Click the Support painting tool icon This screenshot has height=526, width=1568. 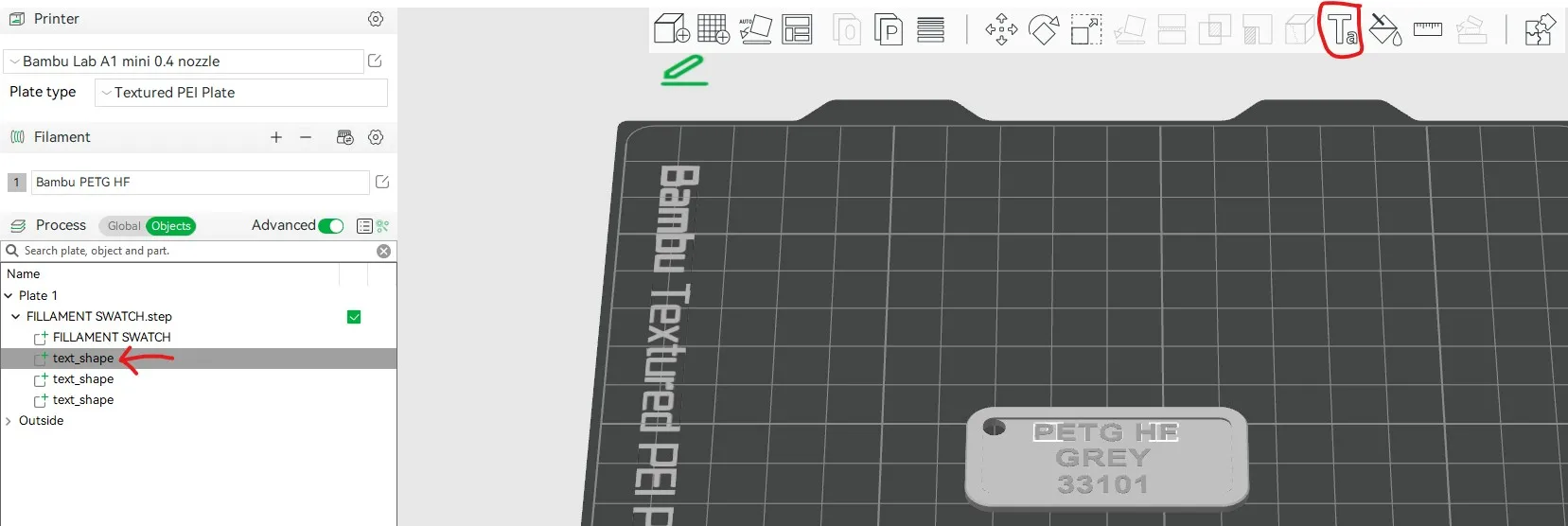pos(1257,29)
